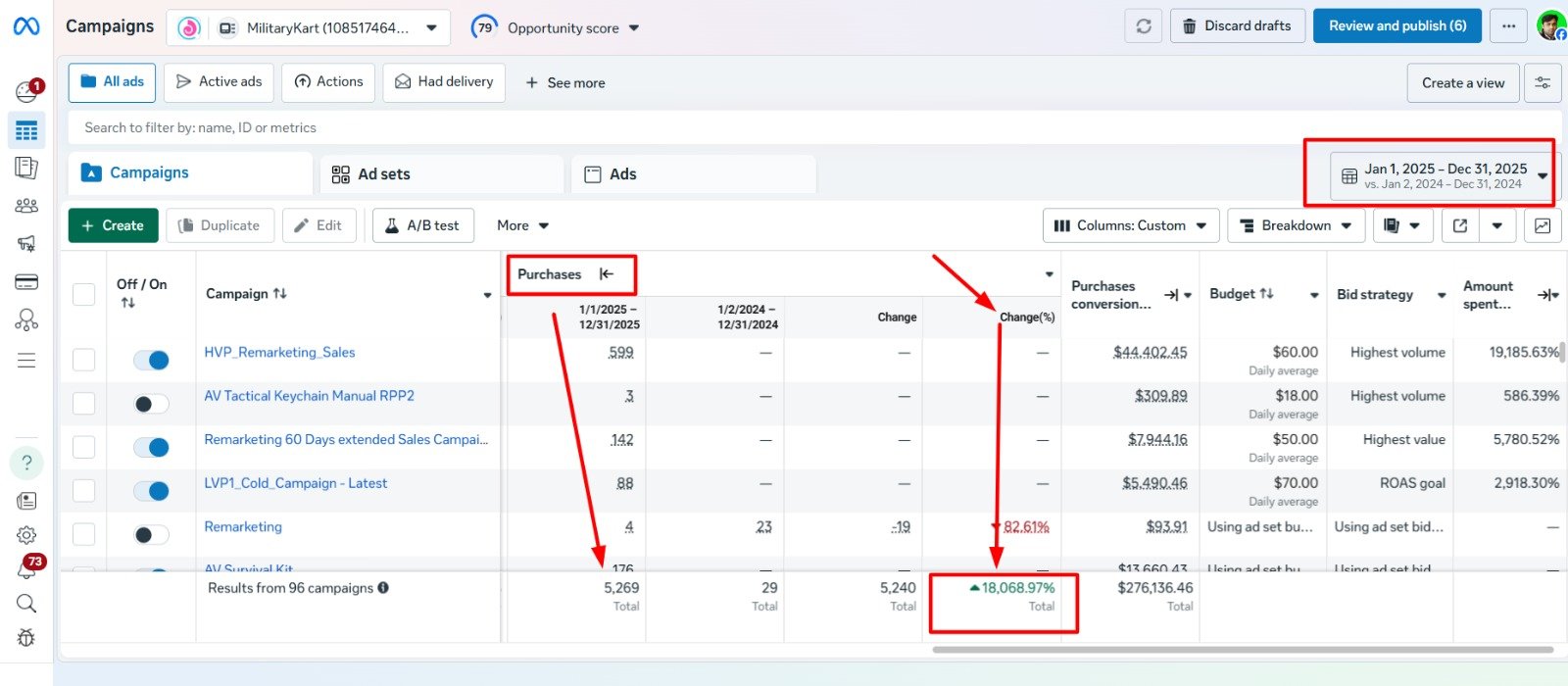Open the charts view icon at toolbar right

pos(1542,225)
